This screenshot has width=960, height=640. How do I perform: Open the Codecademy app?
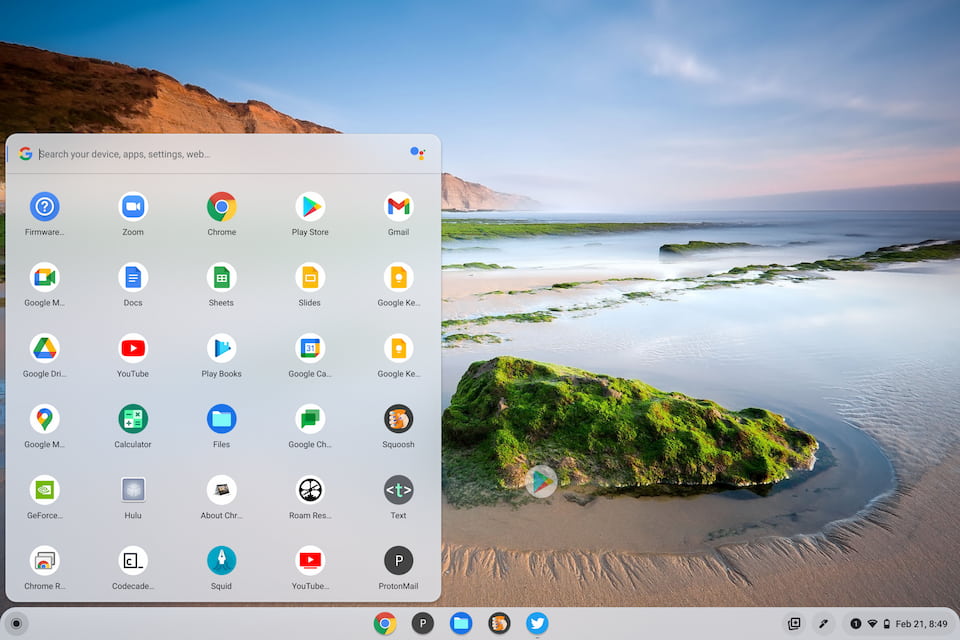click(133, 560)
